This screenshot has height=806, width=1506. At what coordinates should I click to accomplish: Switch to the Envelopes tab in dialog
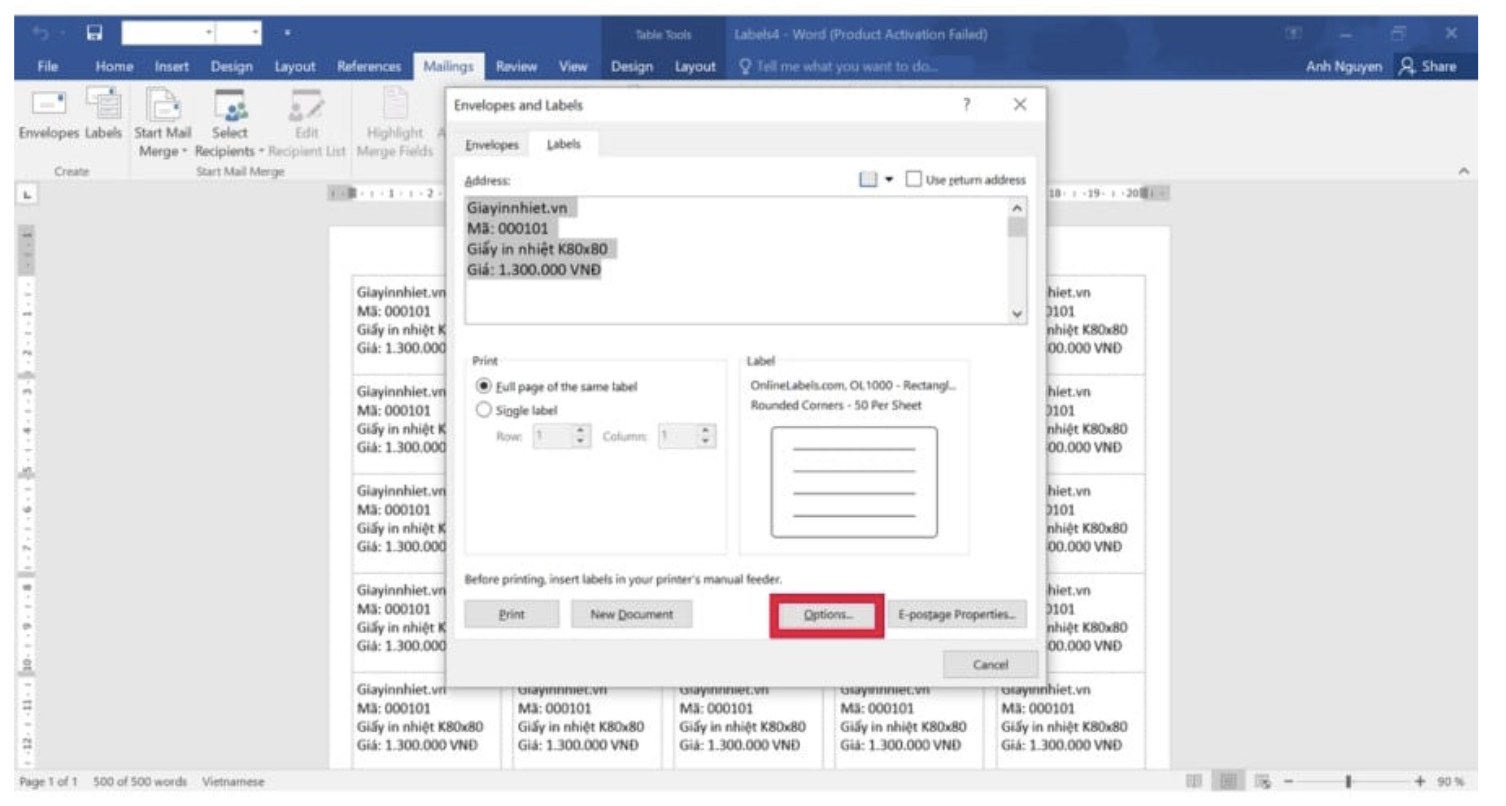491,146
